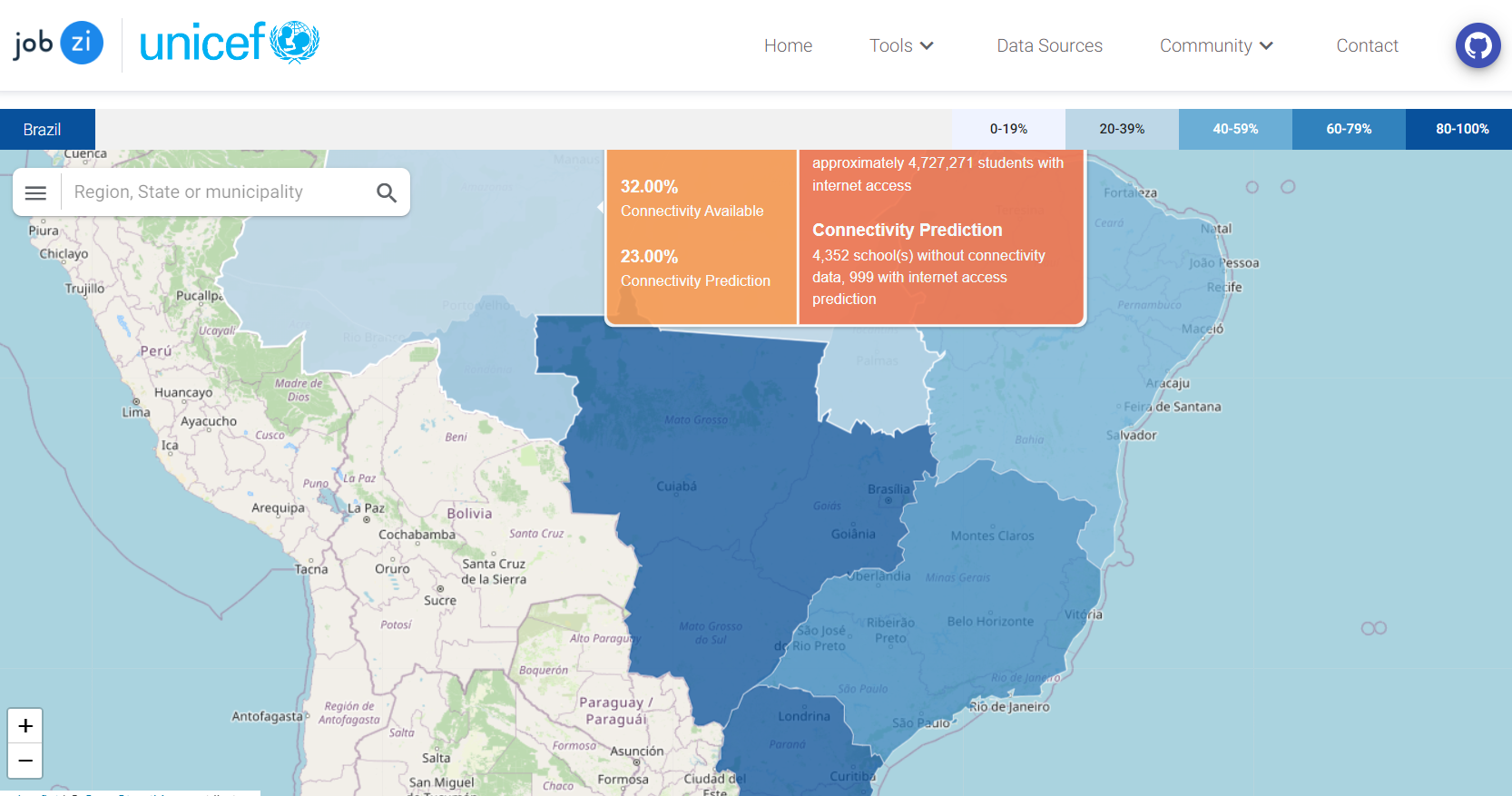Image resolution: width=1512 pixels, height=796 pixels.
Task: Click the Rio de Janeiro city label
Action: 1009,707
